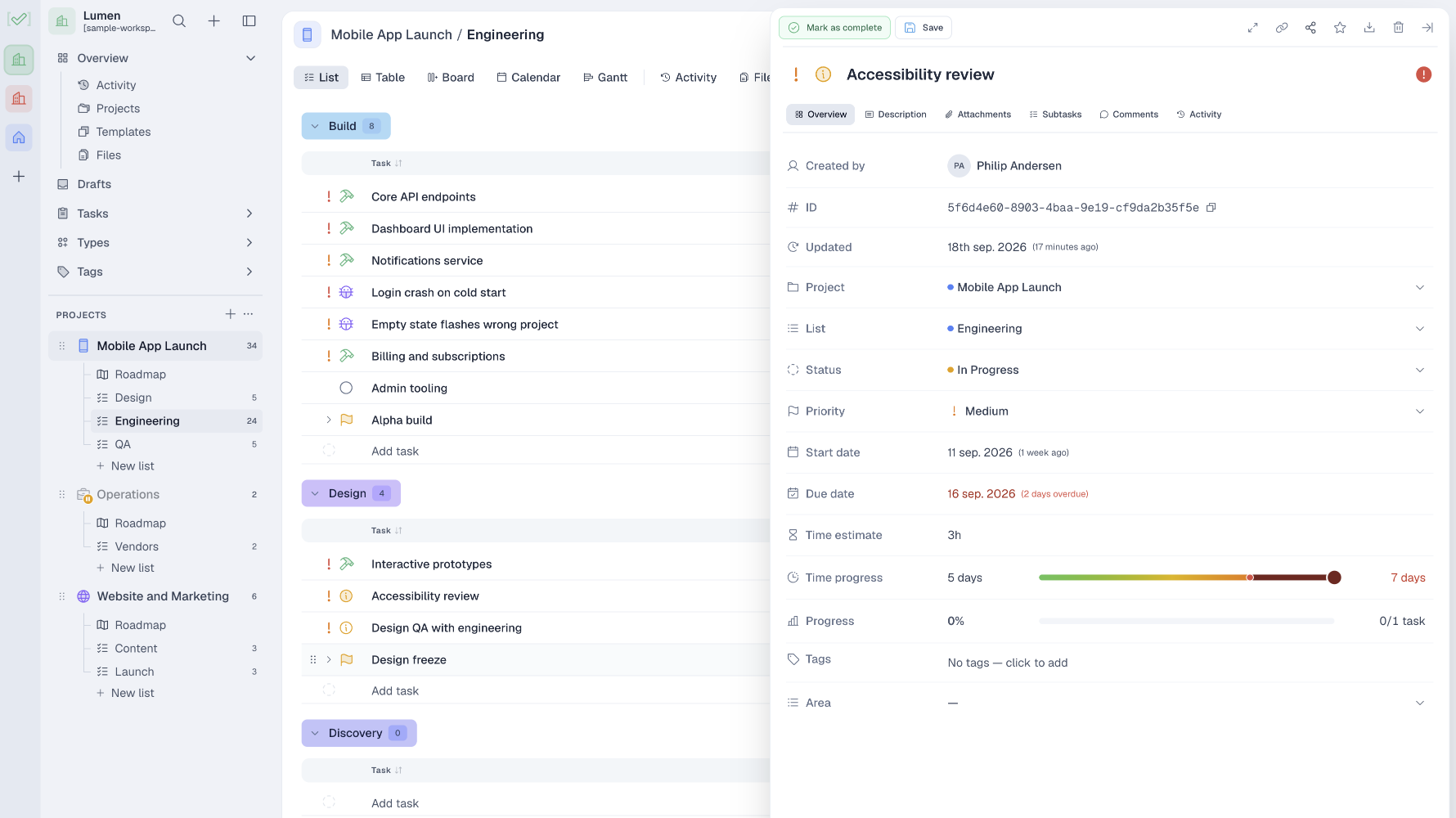Screen dimensions: 1456x818
Task: Open the search icon in the sidebar header
Action: click(x=179, y=21)
